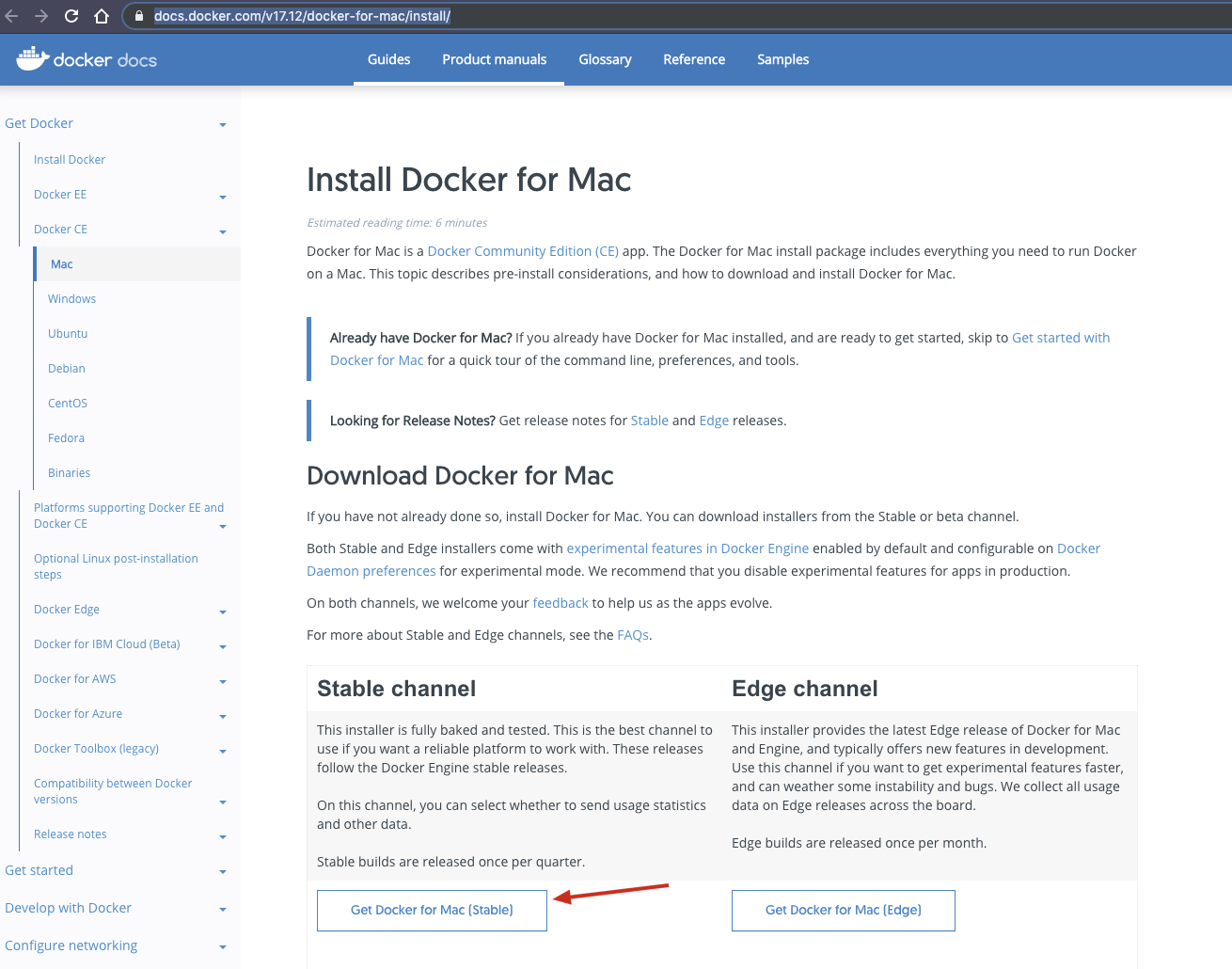The image size is (1232, 969).
Task: Collapse the Docker CE sidebar arrow
Action: pyautogui.click(x=223, y=232)
